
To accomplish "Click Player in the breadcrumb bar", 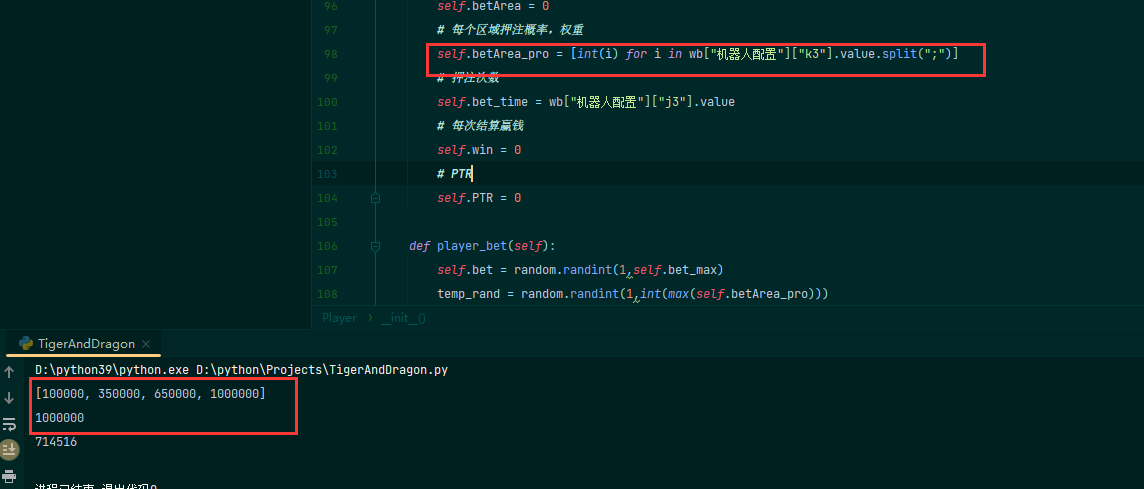I will click(339, 318).
